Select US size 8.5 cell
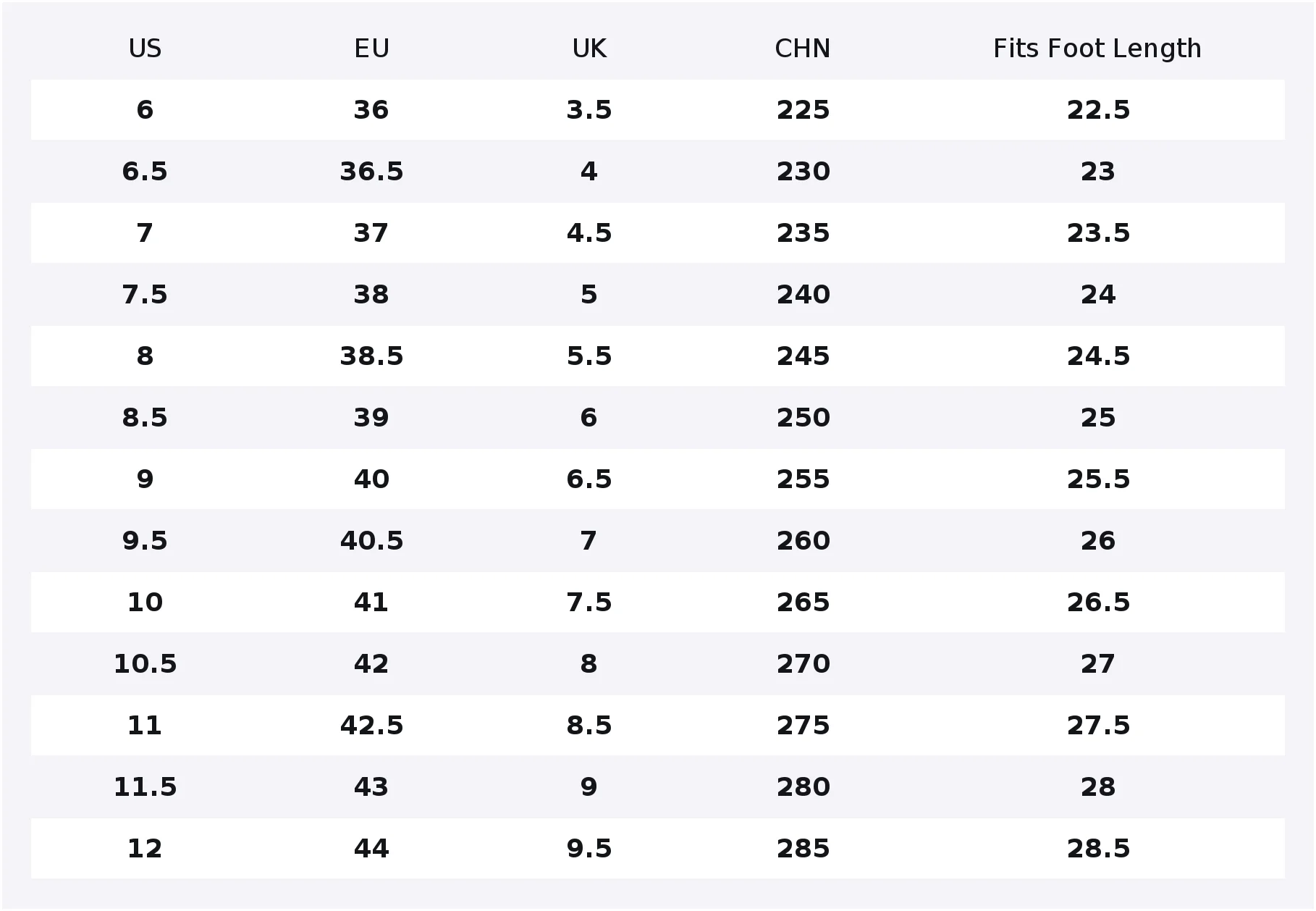 click(x=145, y=418)
